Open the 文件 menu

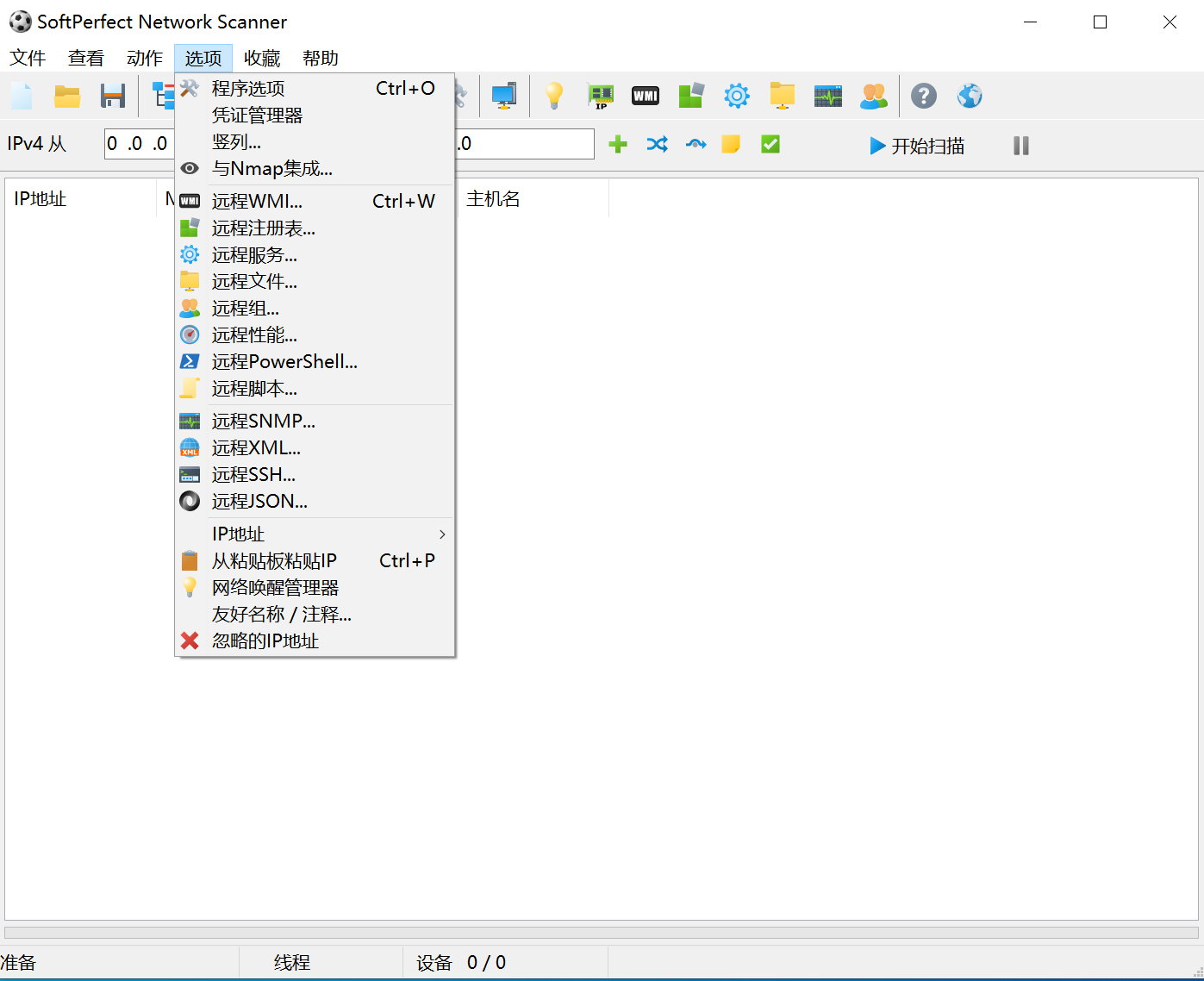tap(28, 58)
